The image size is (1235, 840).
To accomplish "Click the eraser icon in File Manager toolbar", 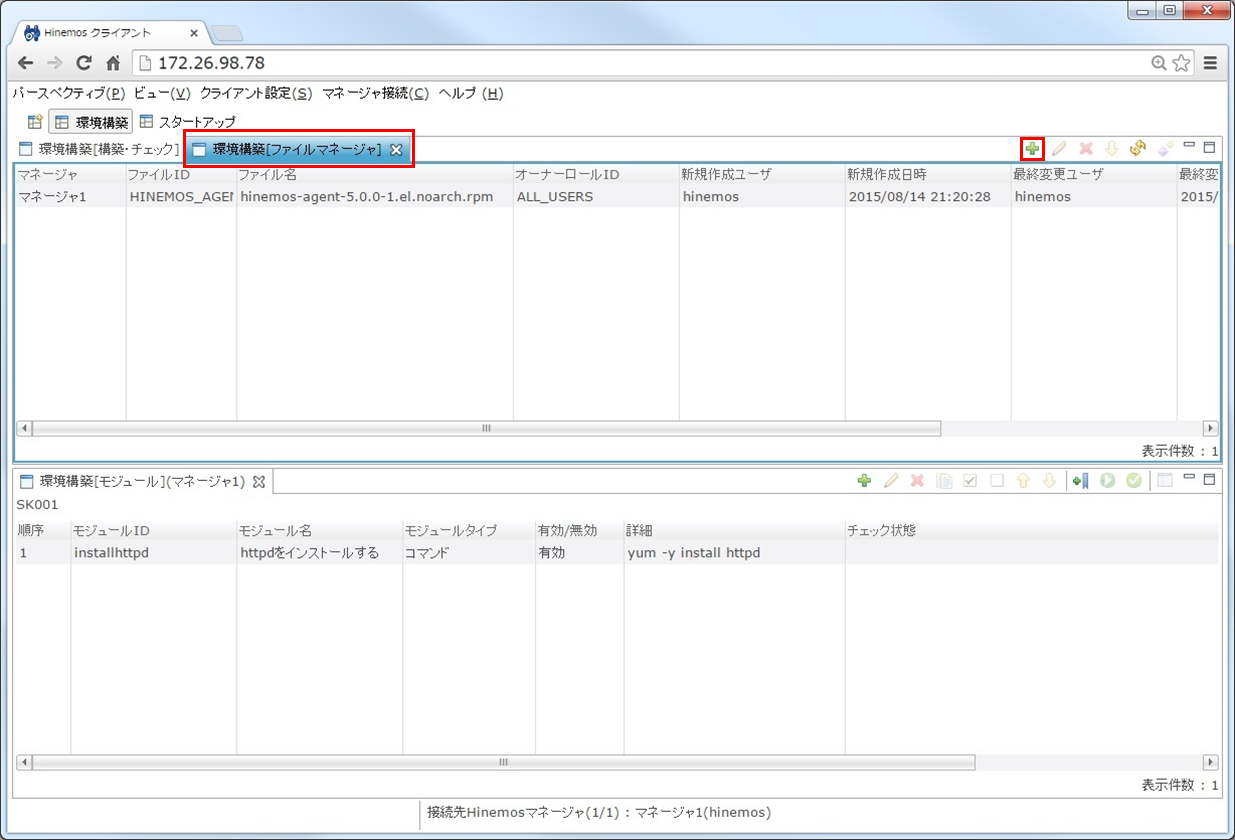I will (x=1164, y=149).
